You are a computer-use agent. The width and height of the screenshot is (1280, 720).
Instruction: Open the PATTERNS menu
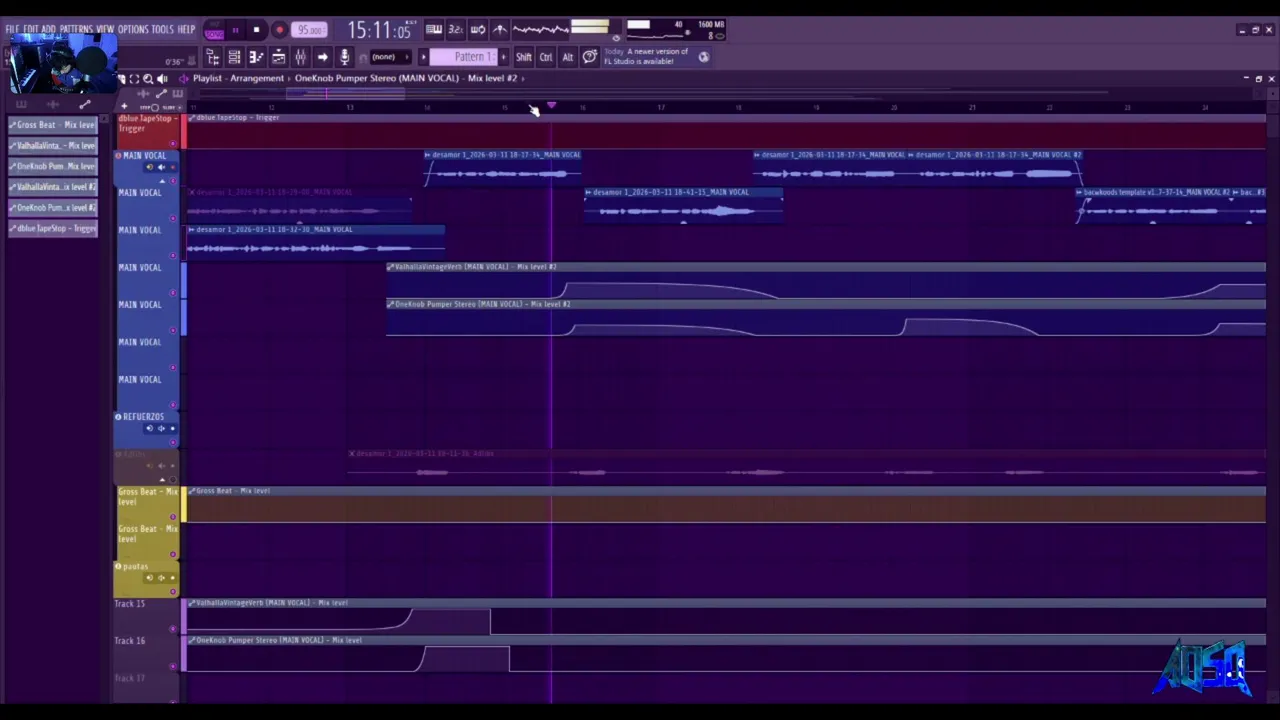[x=76, y=29]
